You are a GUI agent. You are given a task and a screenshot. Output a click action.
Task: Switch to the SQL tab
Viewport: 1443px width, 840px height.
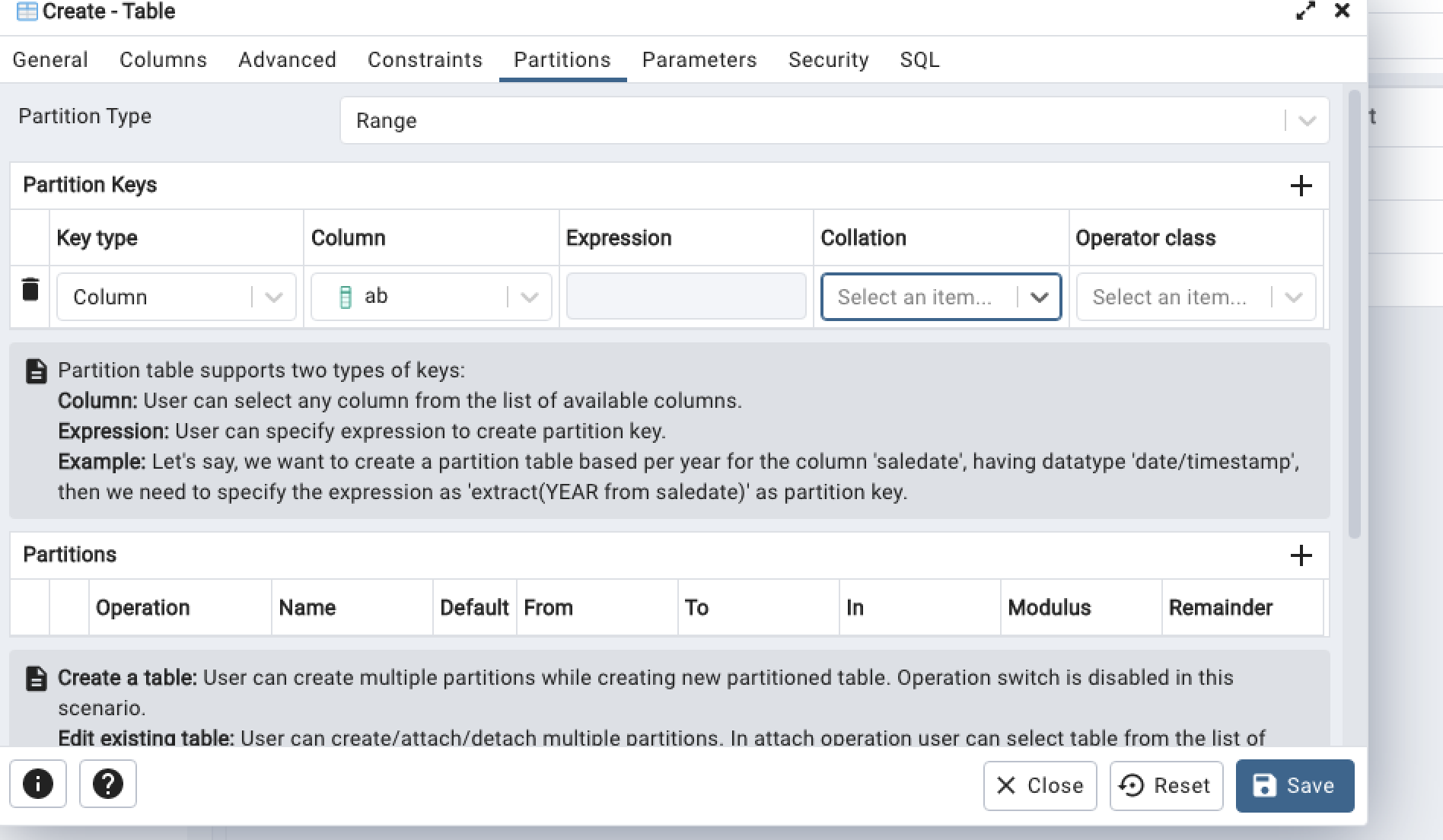[919, 59]
